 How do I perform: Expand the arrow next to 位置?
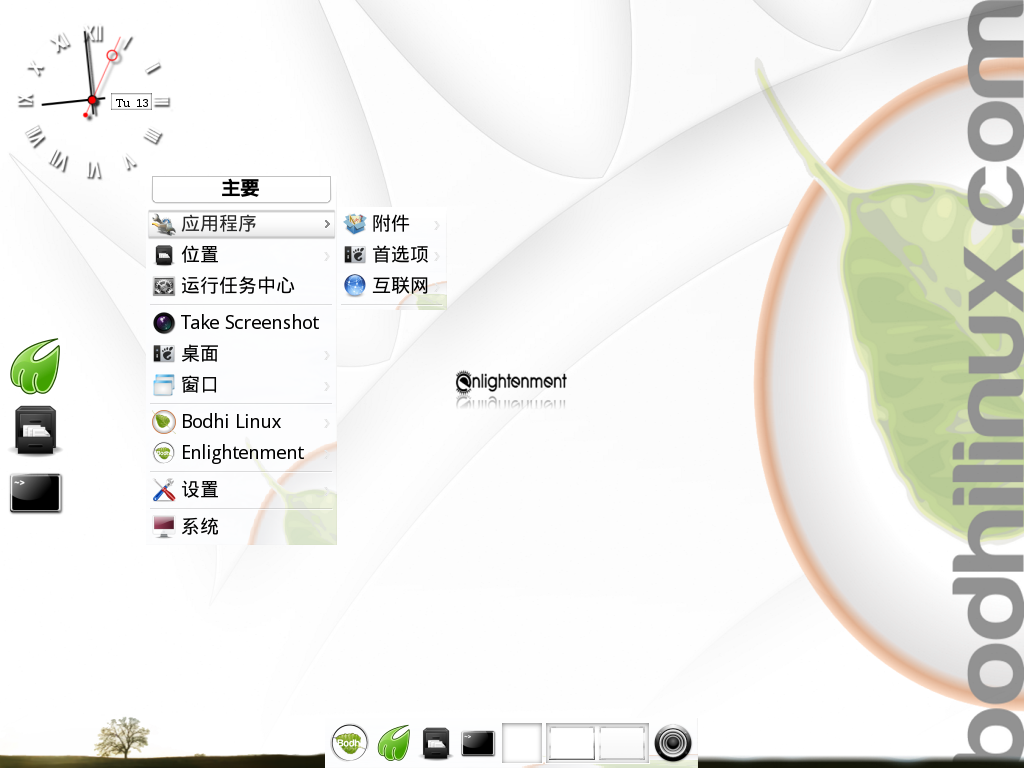tap(327, 256)
